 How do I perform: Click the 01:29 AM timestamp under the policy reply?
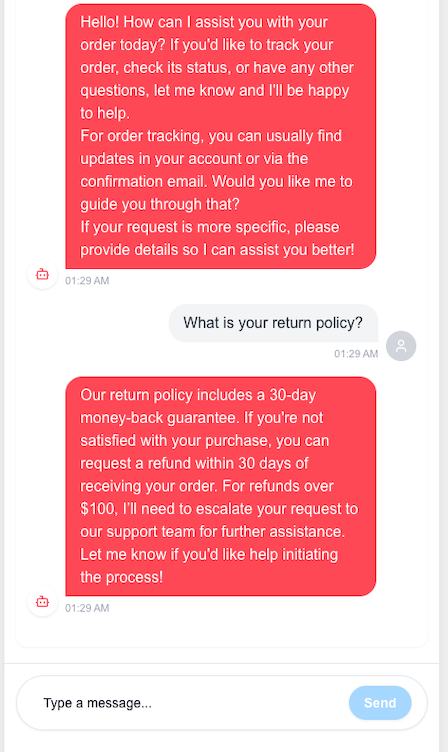point(87,608)
